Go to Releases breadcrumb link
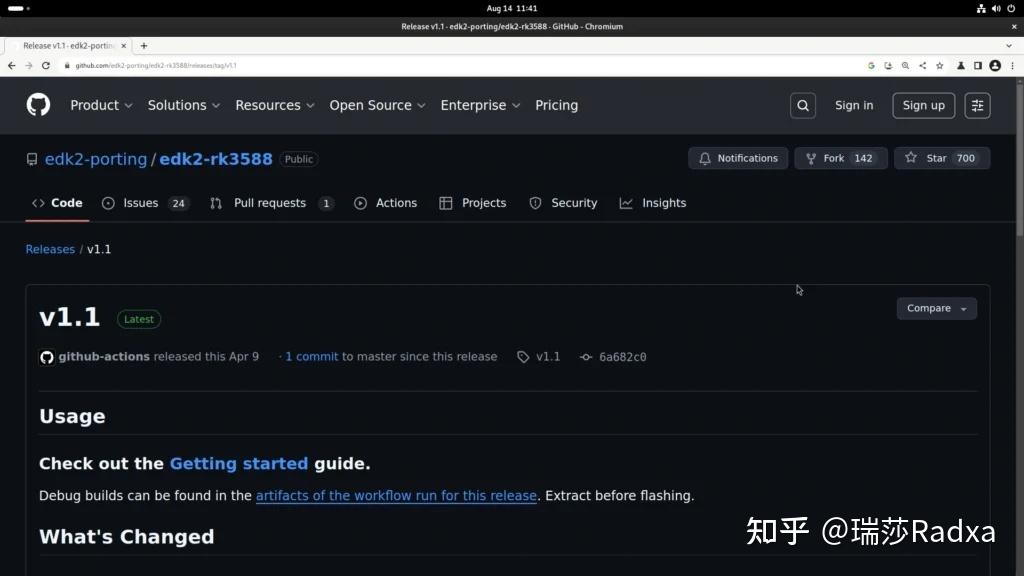The height and width of the screenshot is (576, 1024). pyautogui.click(x=50, y=249)
